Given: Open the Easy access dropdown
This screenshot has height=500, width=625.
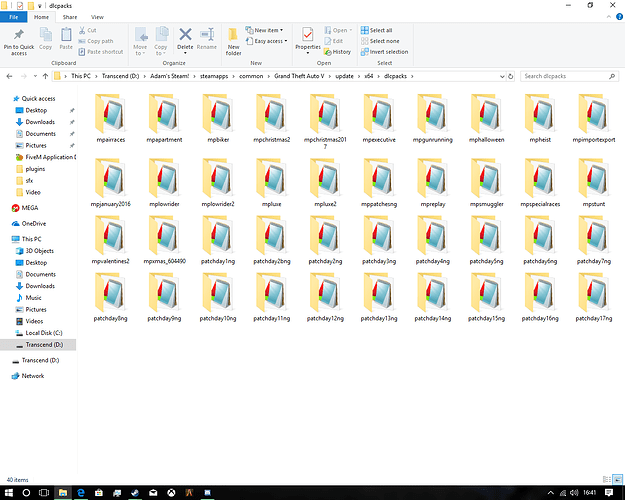Looking at the screenshot, I should pyautogui.click(x=266, y=41).
